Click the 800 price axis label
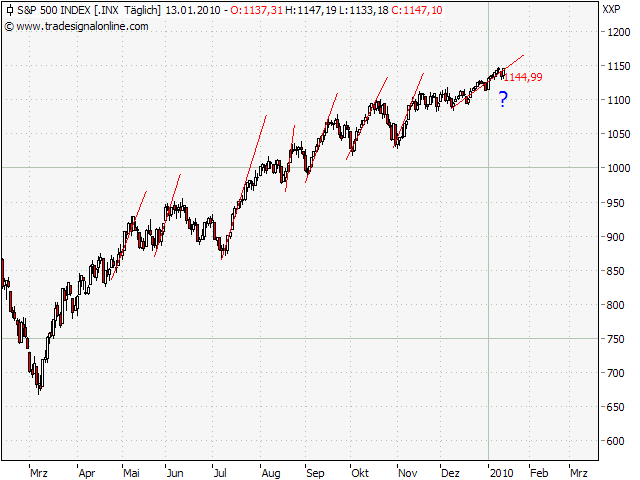The width and height of the screenshot is (640, 480). pyautogui.click(x=616, y=305)
